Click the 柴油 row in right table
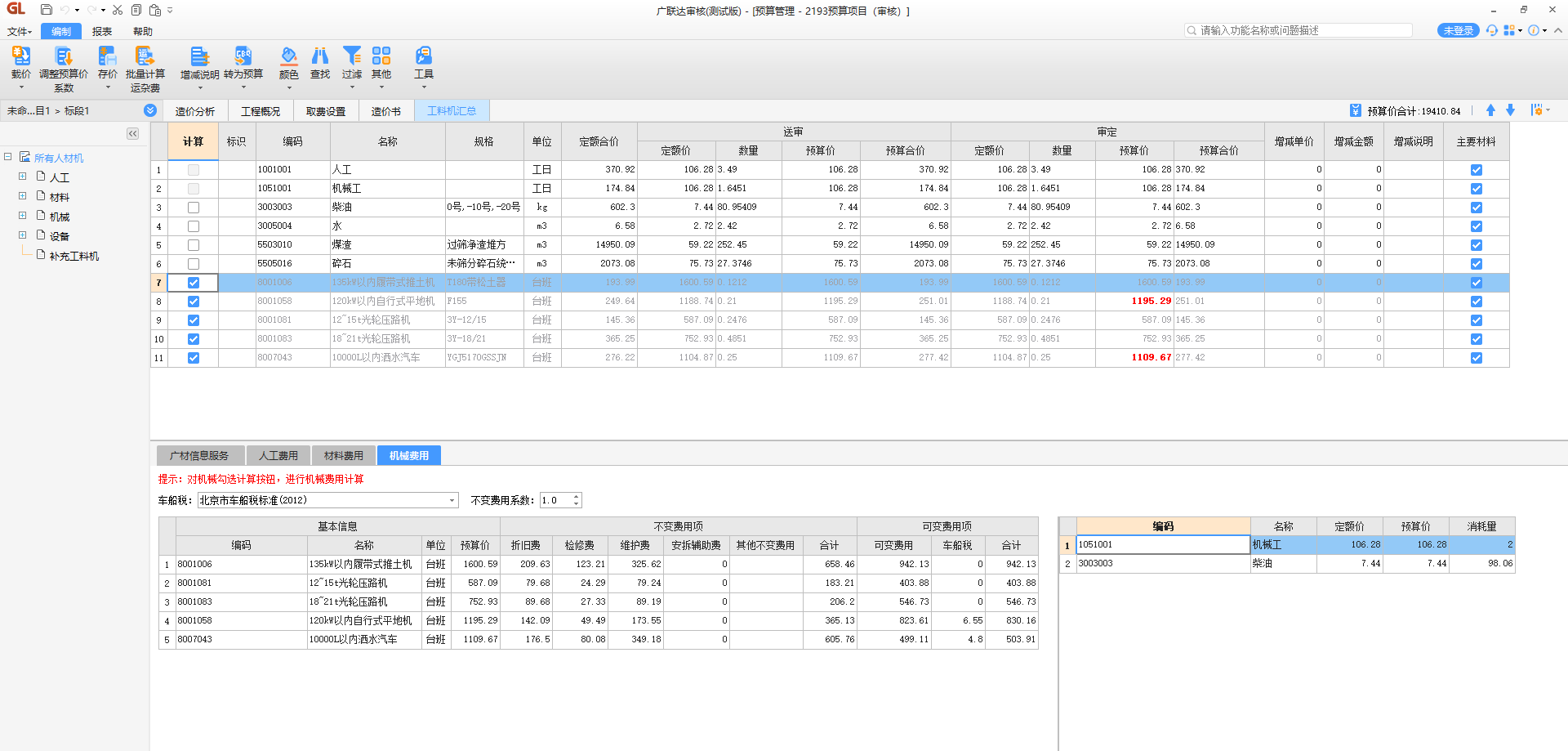This screenshot has height=751, width=1568. [1287, 563]
